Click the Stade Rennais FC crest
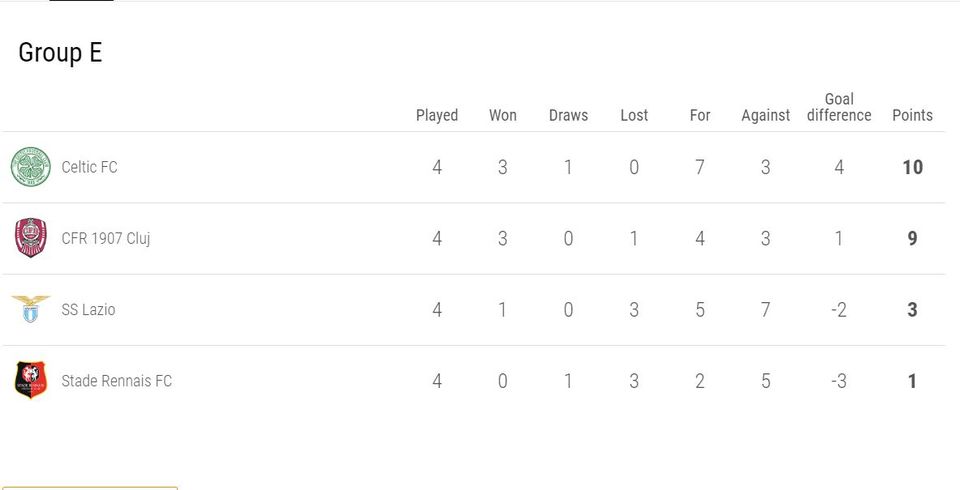 tap(31, 380)
